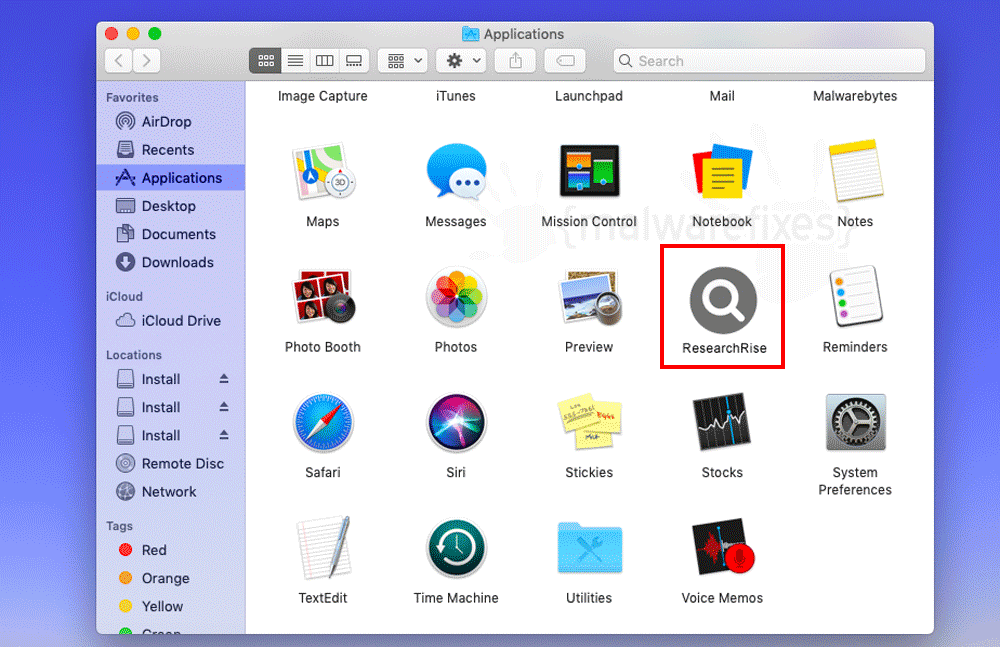Open Recents in the sidebar
Image resolution: width=1000 pixels, height=647 pixels.
170,149
